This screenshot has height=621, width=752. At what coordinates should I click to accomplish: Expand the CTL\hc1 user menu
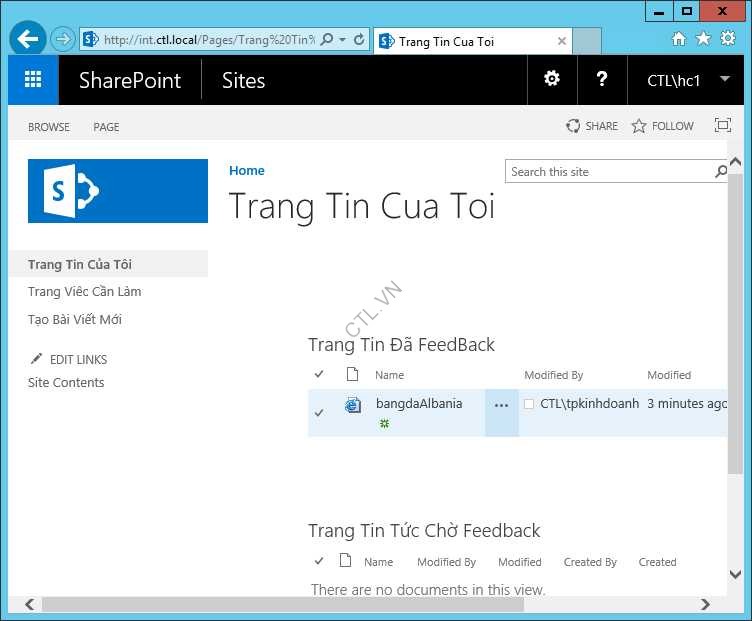[724, 80]
